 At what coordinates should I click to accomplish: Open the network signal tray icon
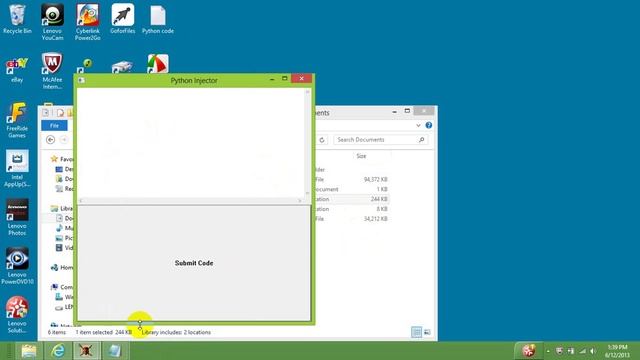pos(582,351)
